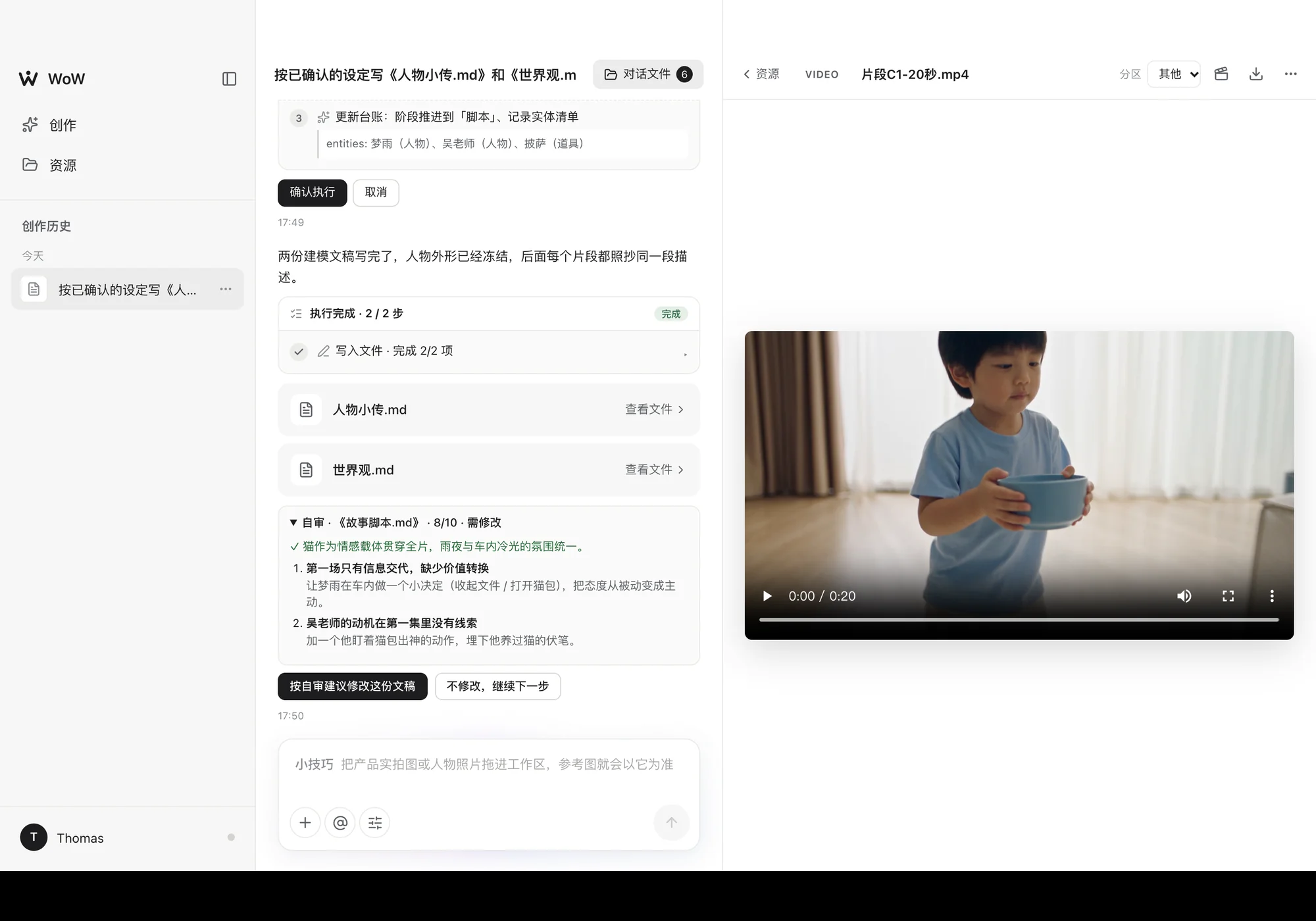Click the 人物小传.md file icon
This screenshot has width=1316, height=921.
pos(306,409)
